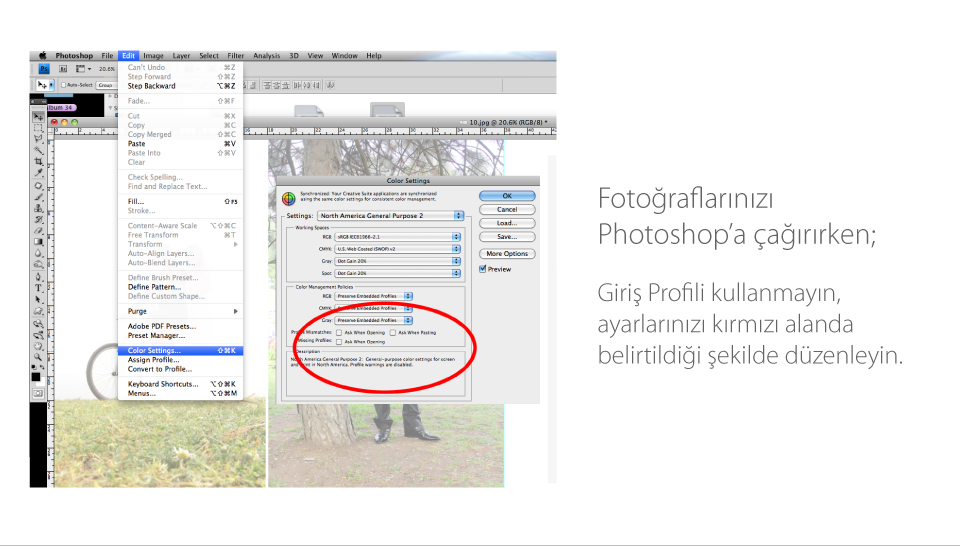Select the Patch healing tool
This screenshot has height=550, width=960.
coord(38,186)
